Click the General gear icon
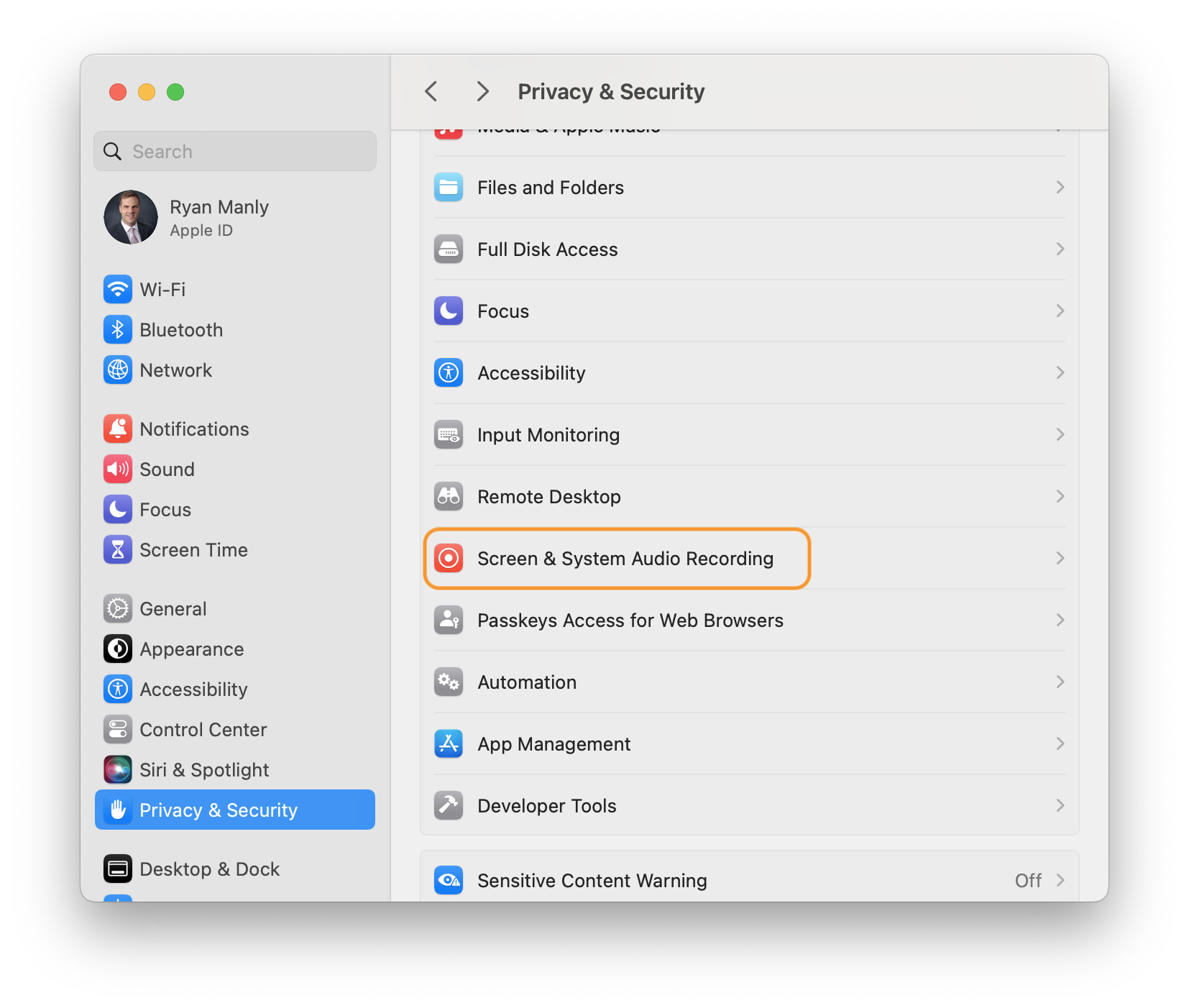 pyautogui.click(x=118, y=609)
